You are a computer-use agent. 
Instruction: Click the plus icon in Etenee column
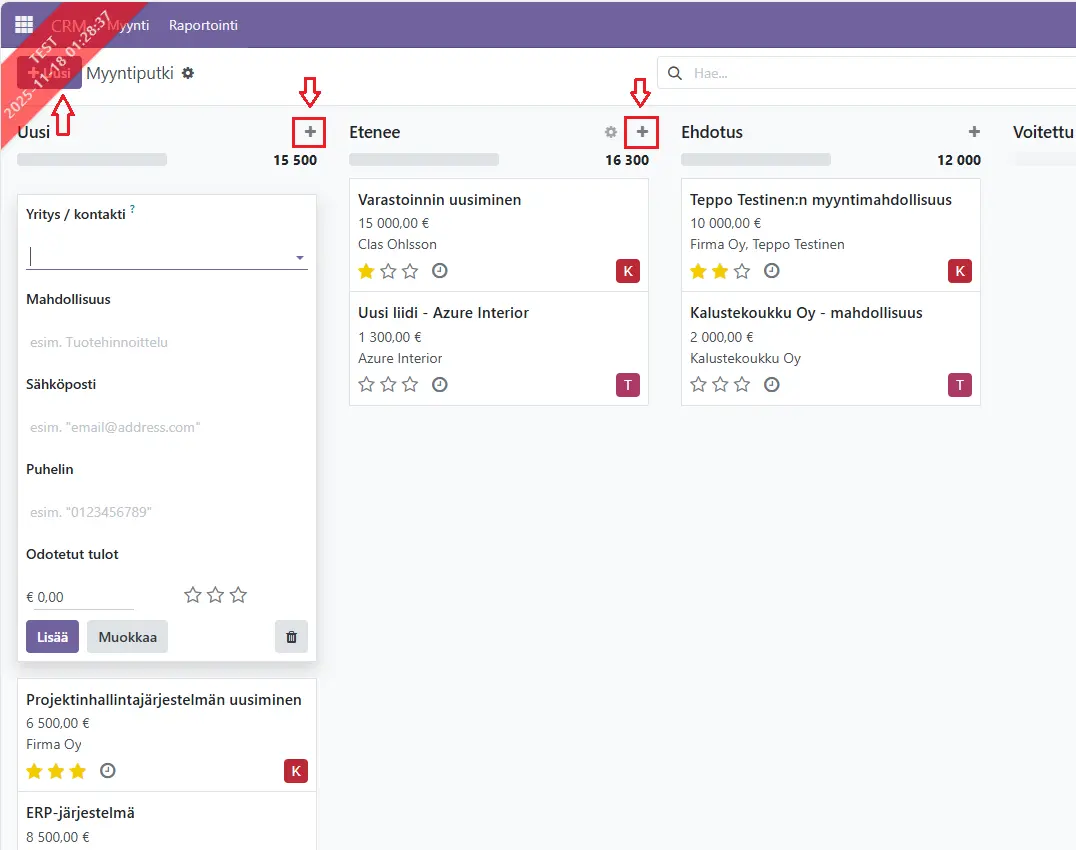(642, 132)
